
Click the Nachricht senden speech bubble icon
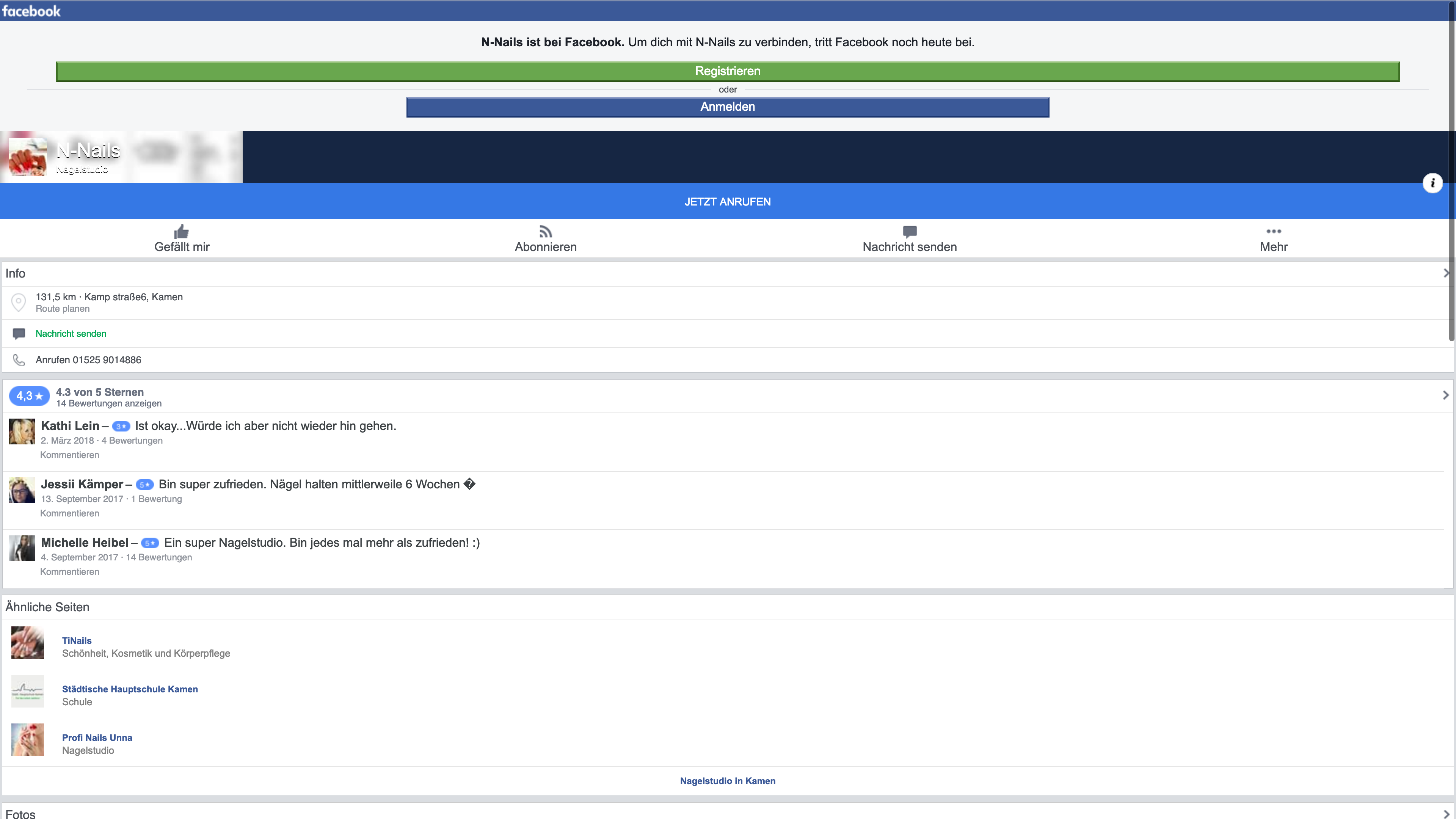(x=910, y=231)
